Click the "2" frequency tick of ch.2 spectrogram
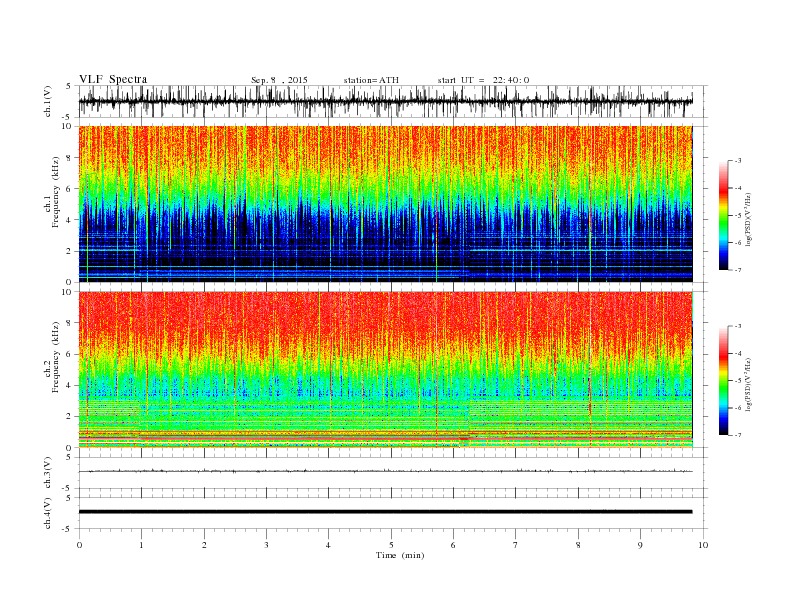Image resolution: width=792 pixels, height=612 pixels. 70,417
